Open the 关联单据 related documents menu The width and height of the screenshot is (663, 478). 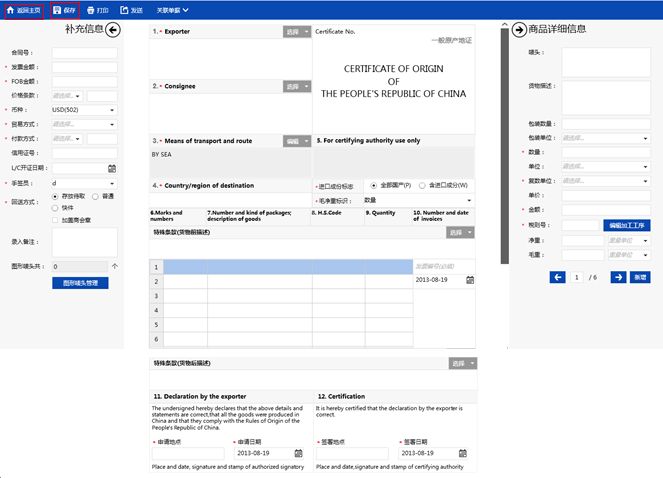point(173,10)
